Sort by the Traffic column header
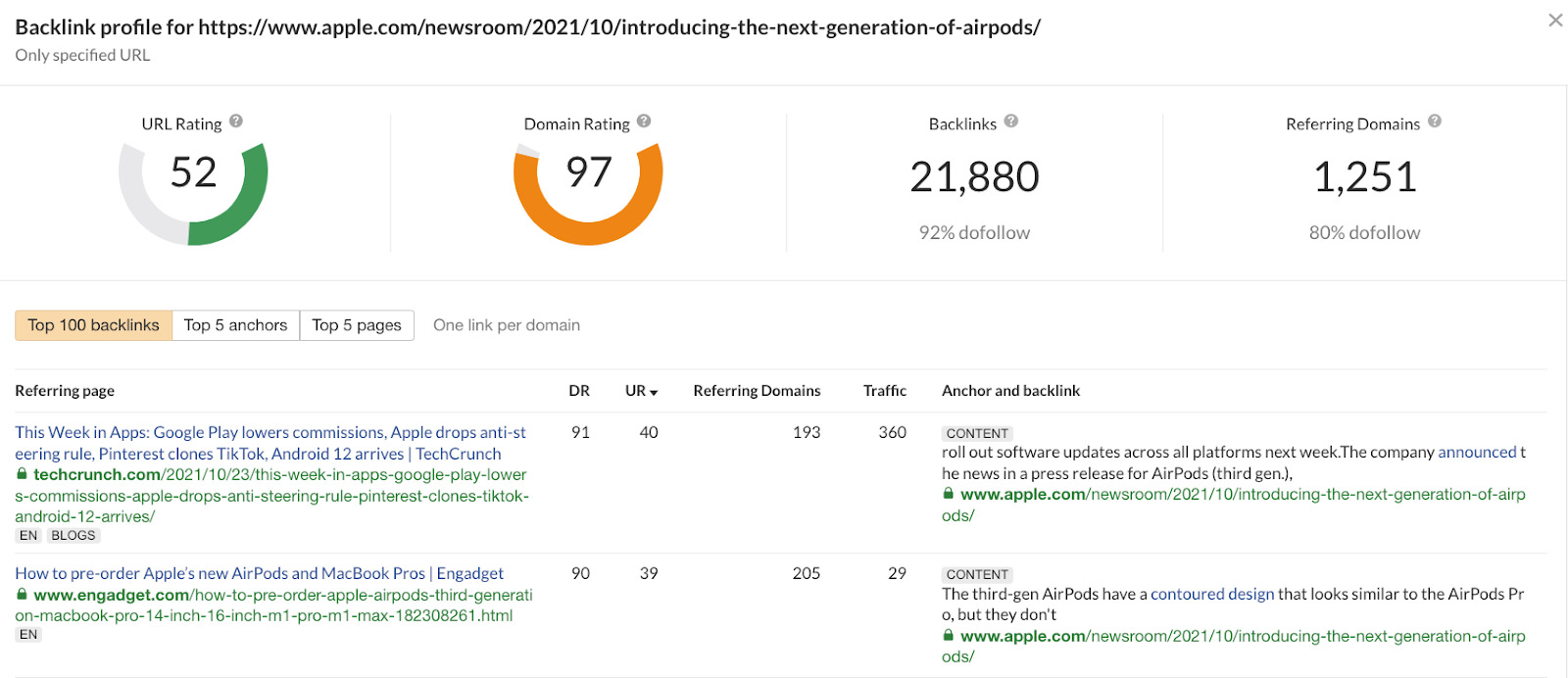Image resolution: width=1568 pixels, height=678 pixels. [884, 391]
